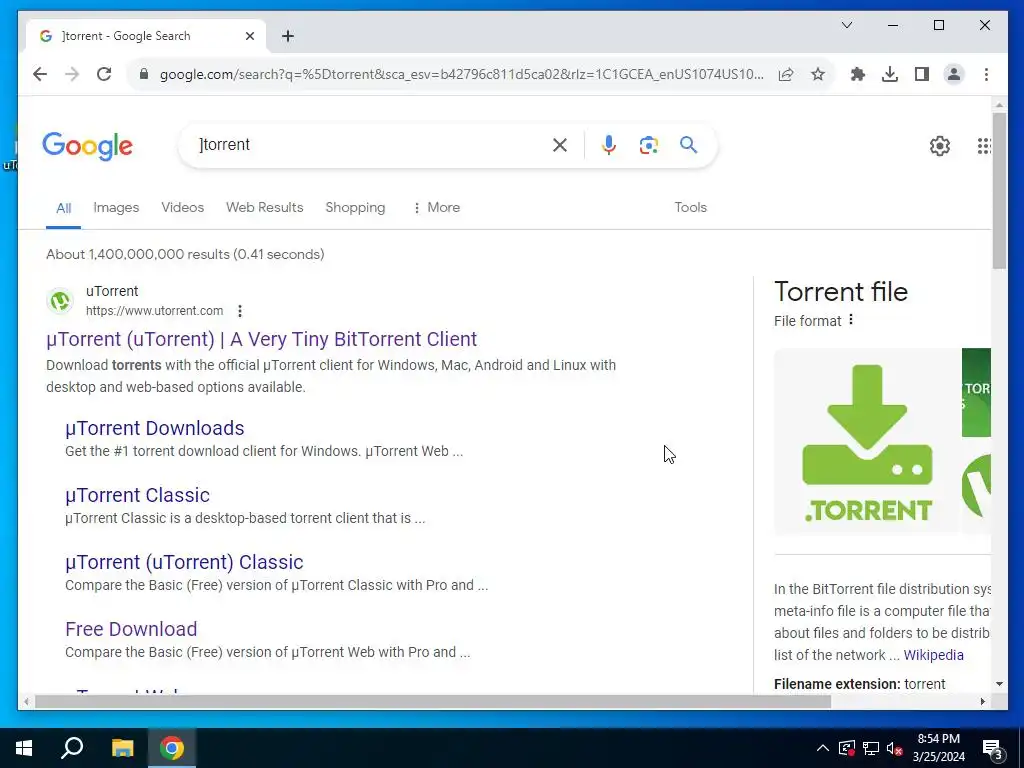Go back to the previous page
1024x768 pixels.
(40, 74)
